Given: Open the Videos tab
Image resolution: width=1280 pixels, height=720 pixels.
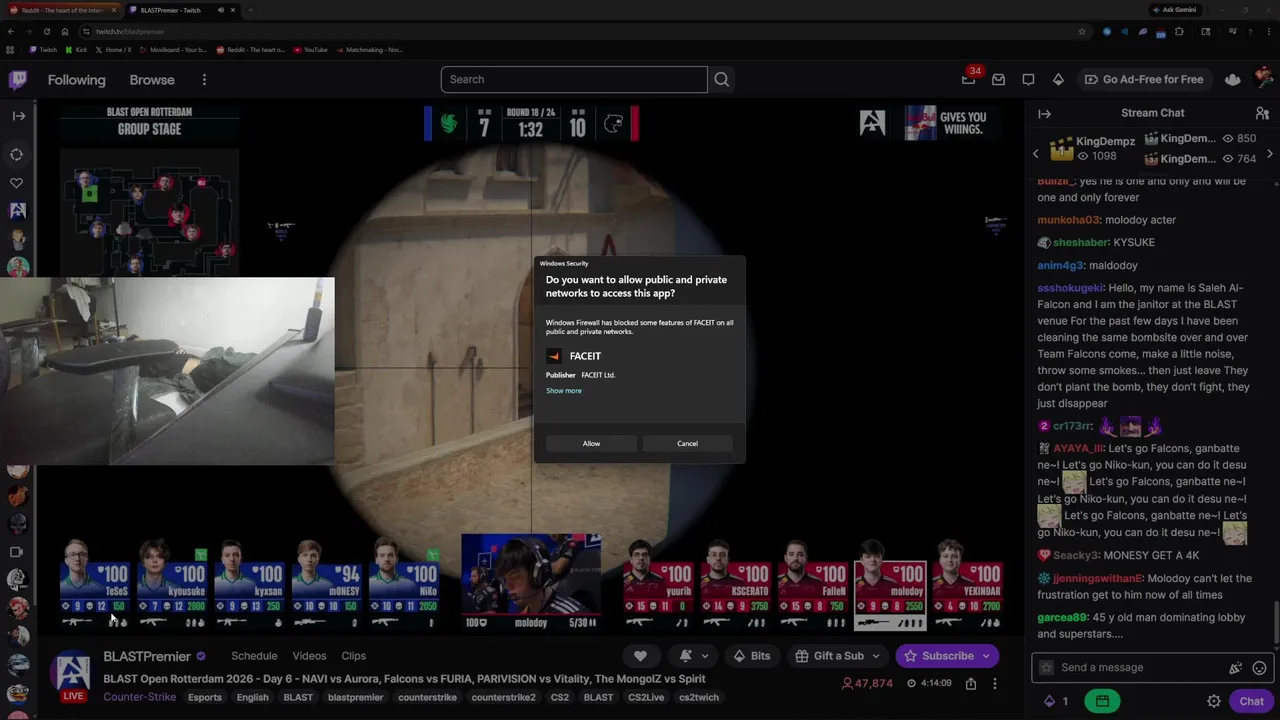Looking at the screenshot, I should (x=309, y=656).
